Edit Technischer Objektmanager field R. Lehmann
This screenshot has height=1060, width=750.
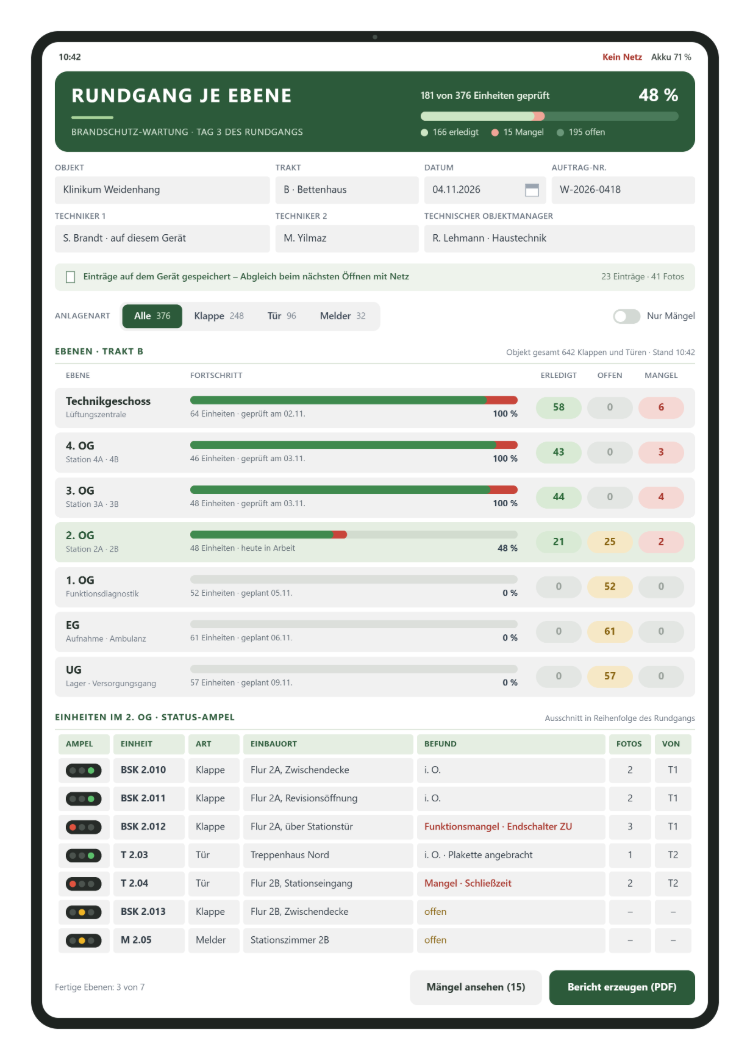(559, 238)
